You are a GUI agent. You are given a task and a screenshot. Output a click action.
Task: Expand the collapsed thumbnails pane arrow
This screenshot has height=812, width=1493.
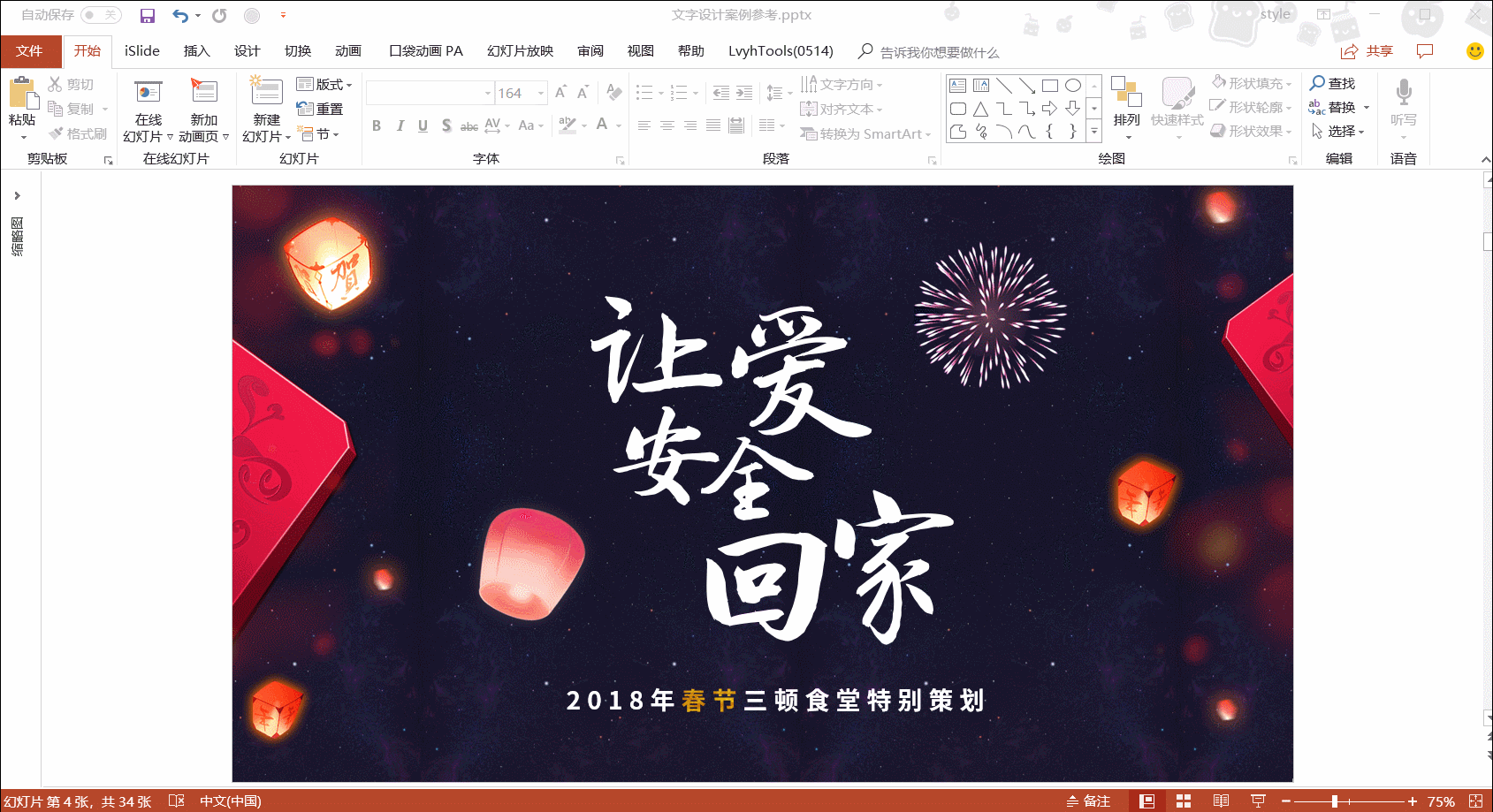point(17,196)
